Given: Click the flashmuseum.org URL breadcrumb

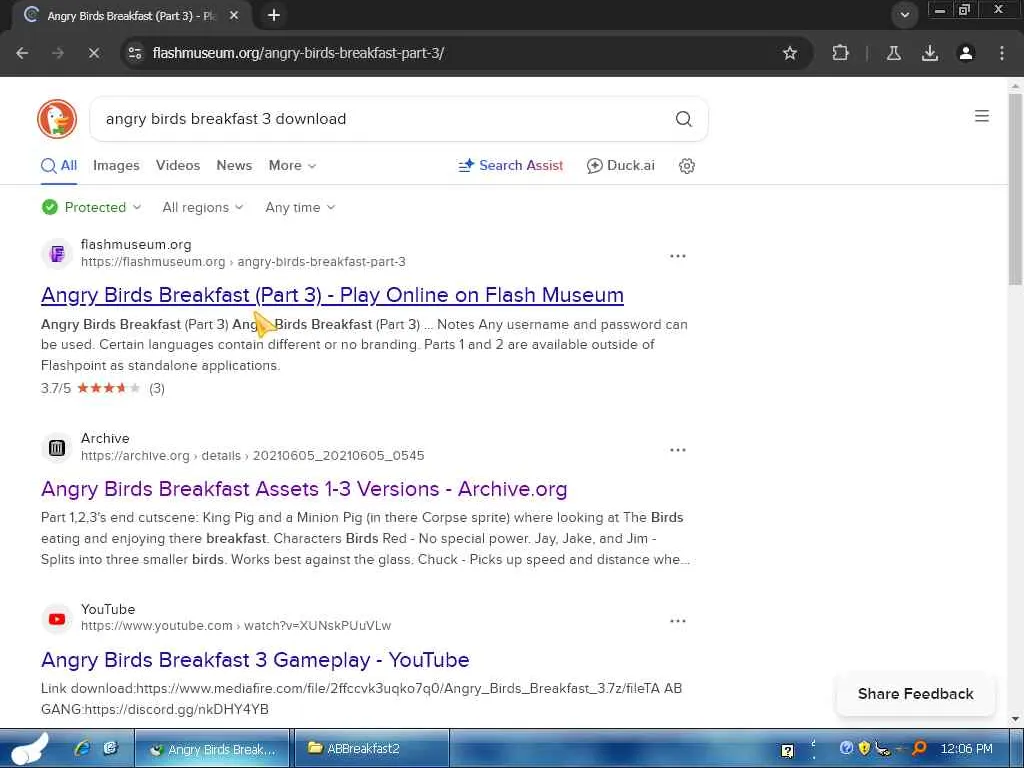Looking at the screenshot, I should (x=243, y=262).
